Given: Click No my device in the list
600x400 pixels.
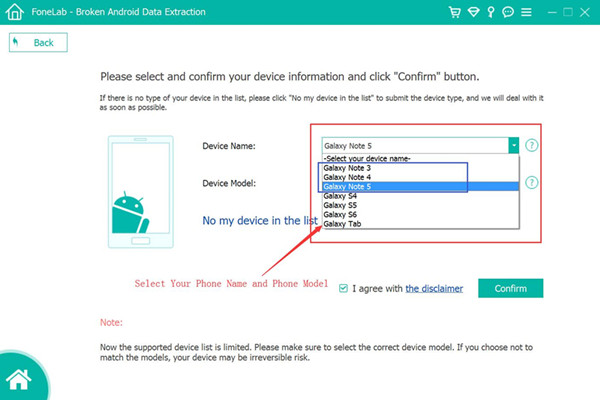Looking at the screenshot, I should [260, 220].
